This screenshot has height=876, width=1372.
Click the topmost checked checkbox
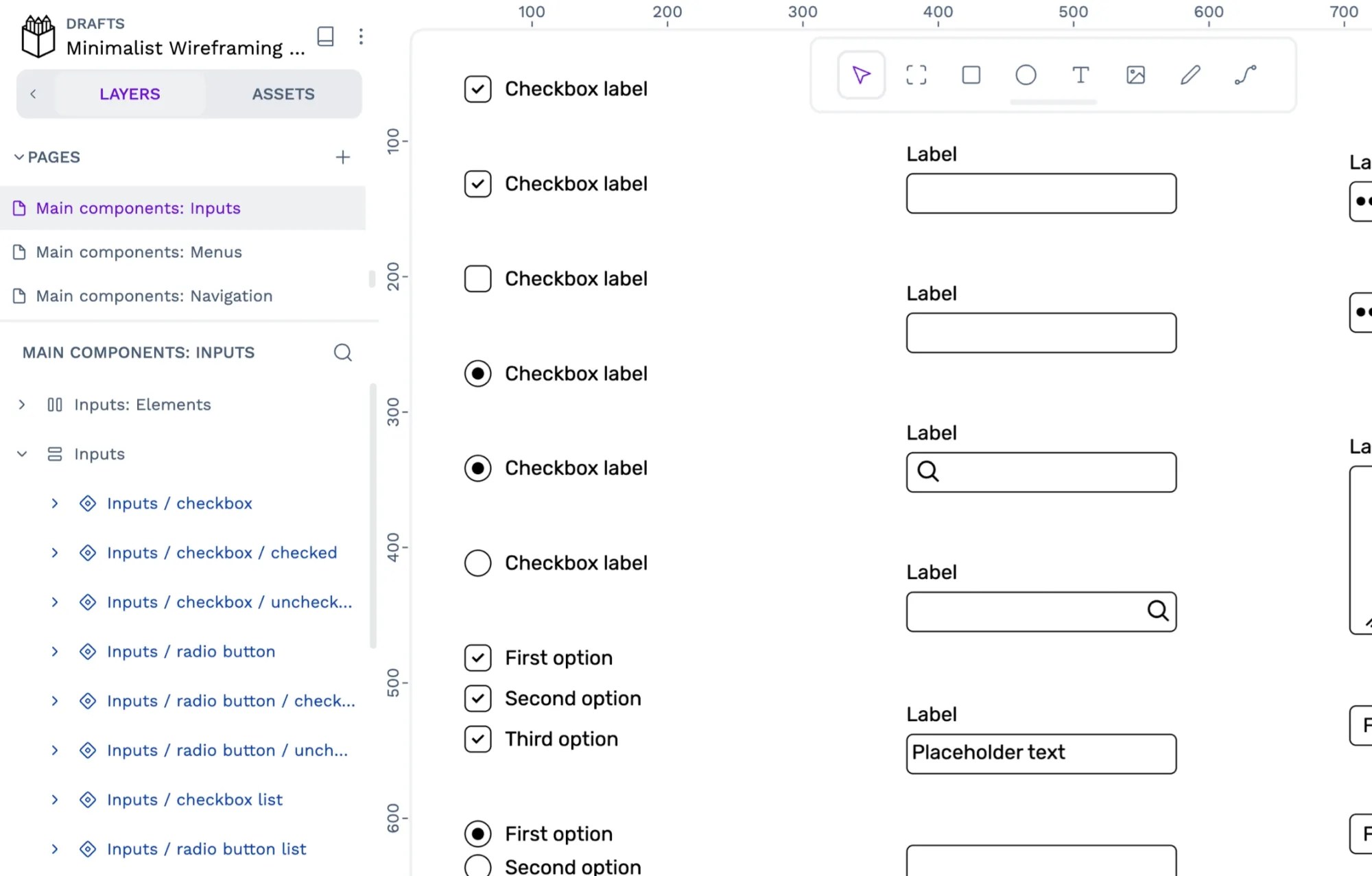click(477, 89)
